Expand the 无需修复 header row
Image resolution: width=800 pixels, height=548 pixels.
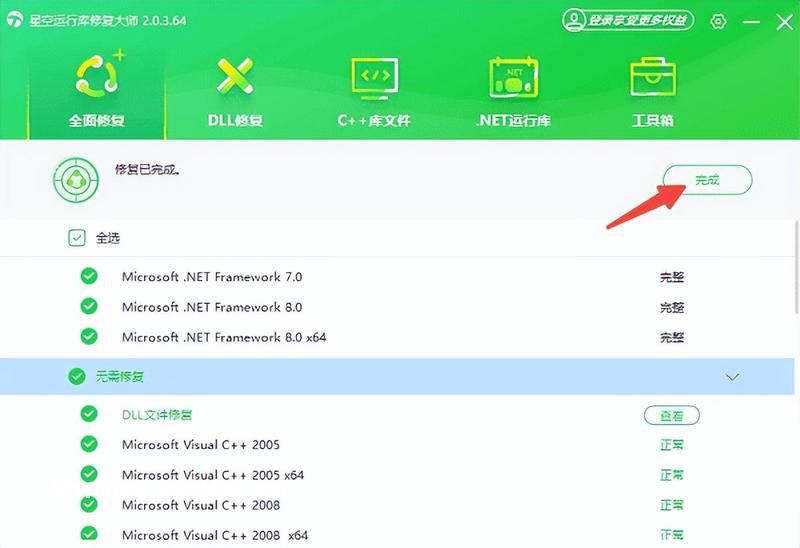[x=397, y=377]
